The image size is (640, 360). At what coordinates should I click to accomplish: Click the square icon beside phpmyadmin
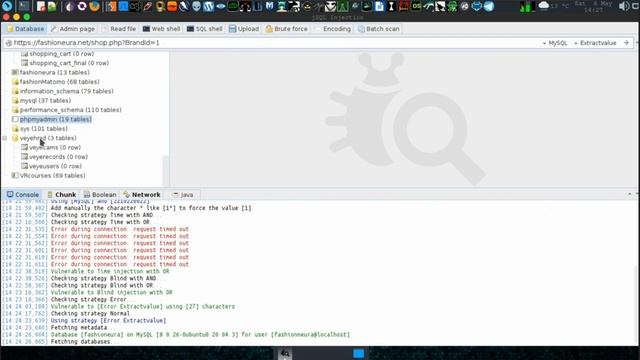15,119
